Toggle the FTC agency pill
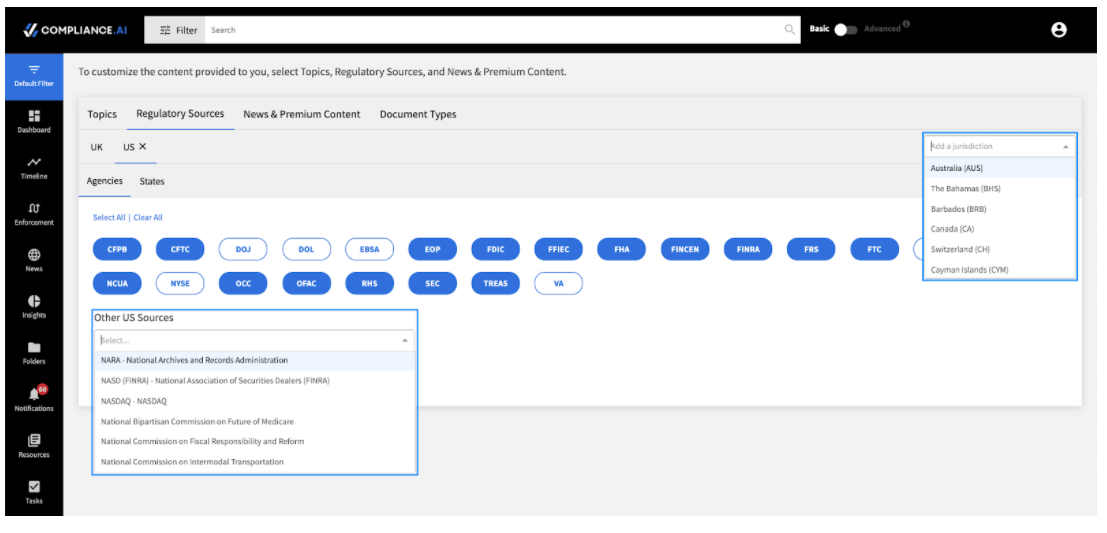 click(874, 249)
